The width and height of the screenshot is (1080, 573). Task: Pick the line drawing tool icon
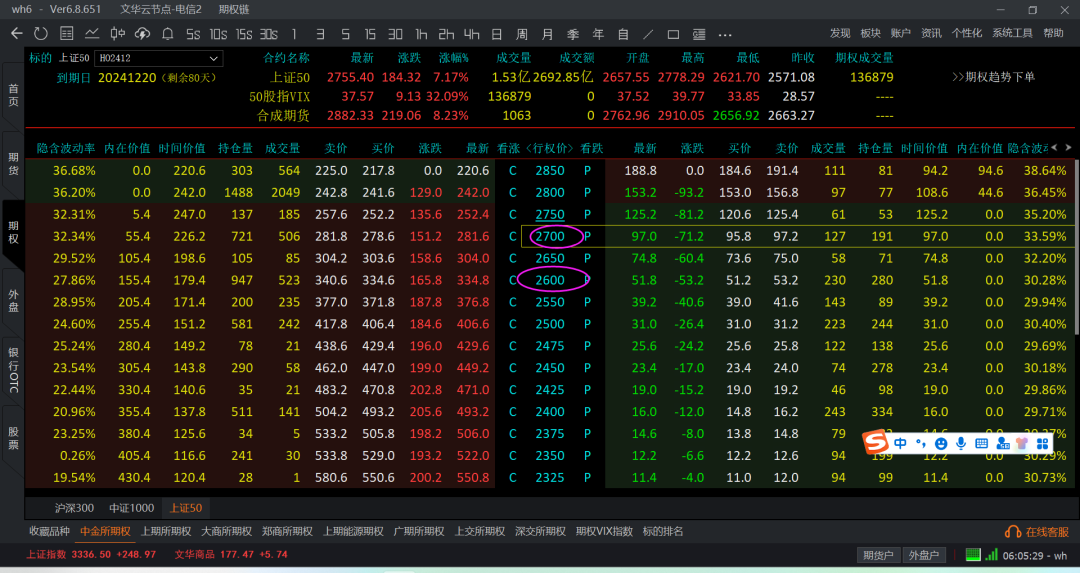pyautogui.click(x=648, y=34)
